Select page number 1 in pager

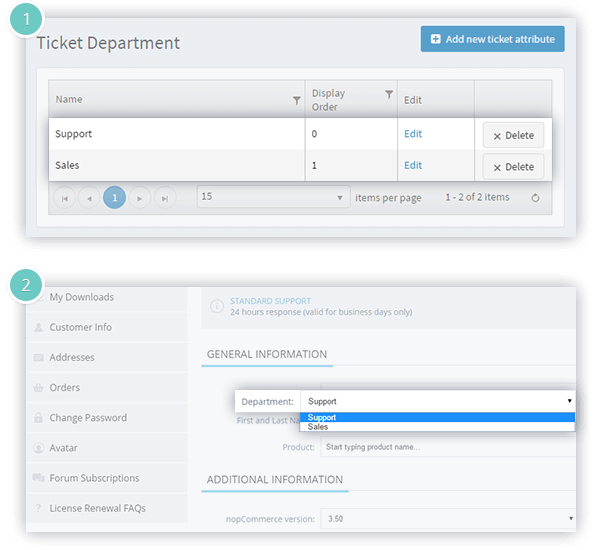coord(114,198)
